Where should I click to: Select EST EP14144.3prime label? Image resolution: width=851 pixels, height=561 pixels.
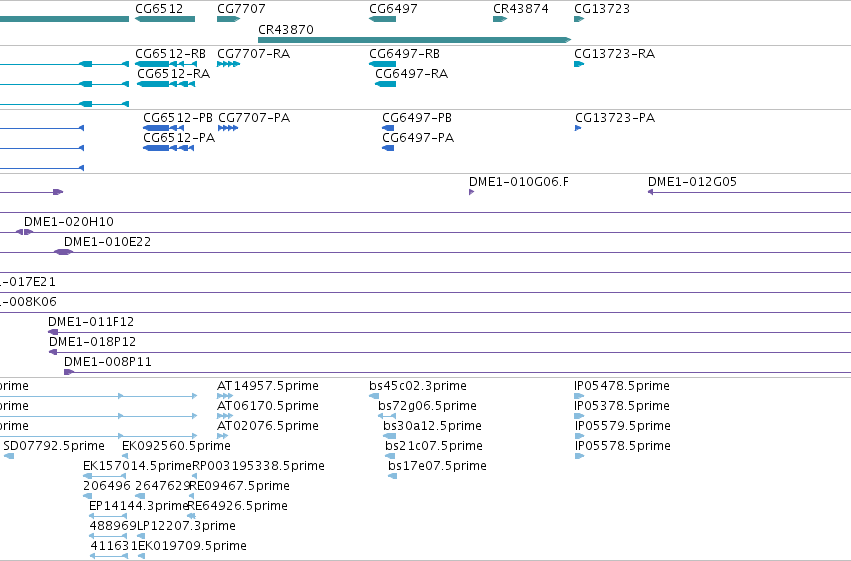138,506
